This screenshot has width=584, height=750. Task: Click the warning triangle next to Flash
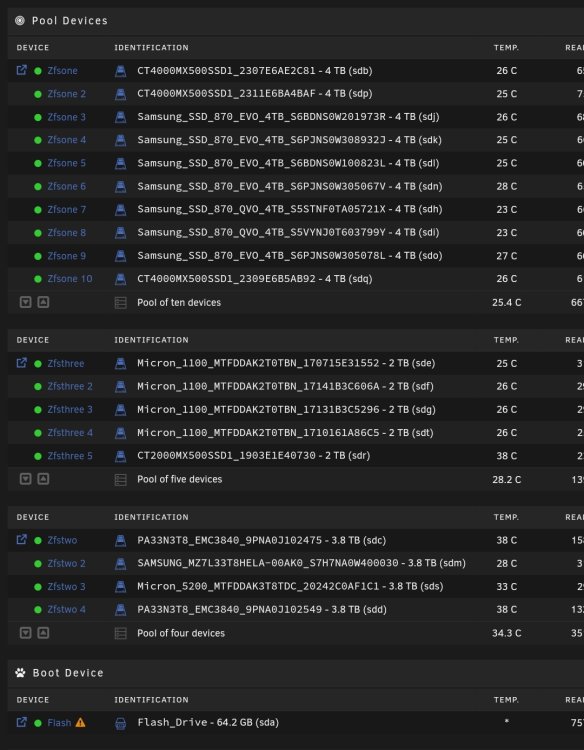point(80,722)
